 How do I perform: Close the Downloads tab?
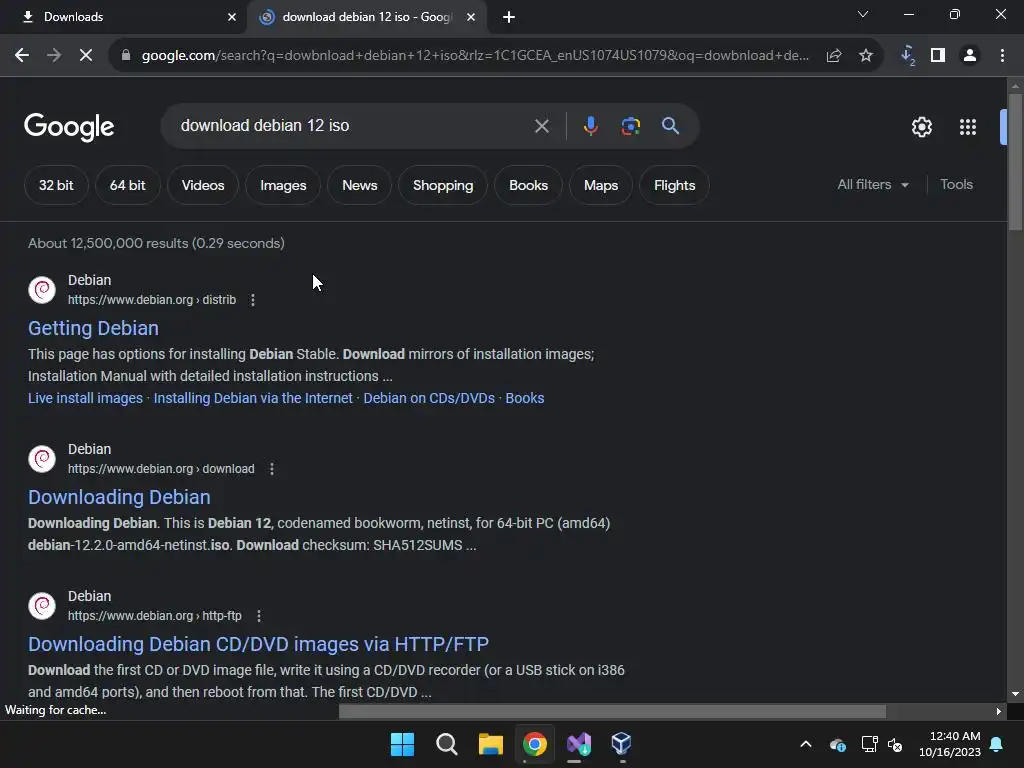[x=232, y=17]
